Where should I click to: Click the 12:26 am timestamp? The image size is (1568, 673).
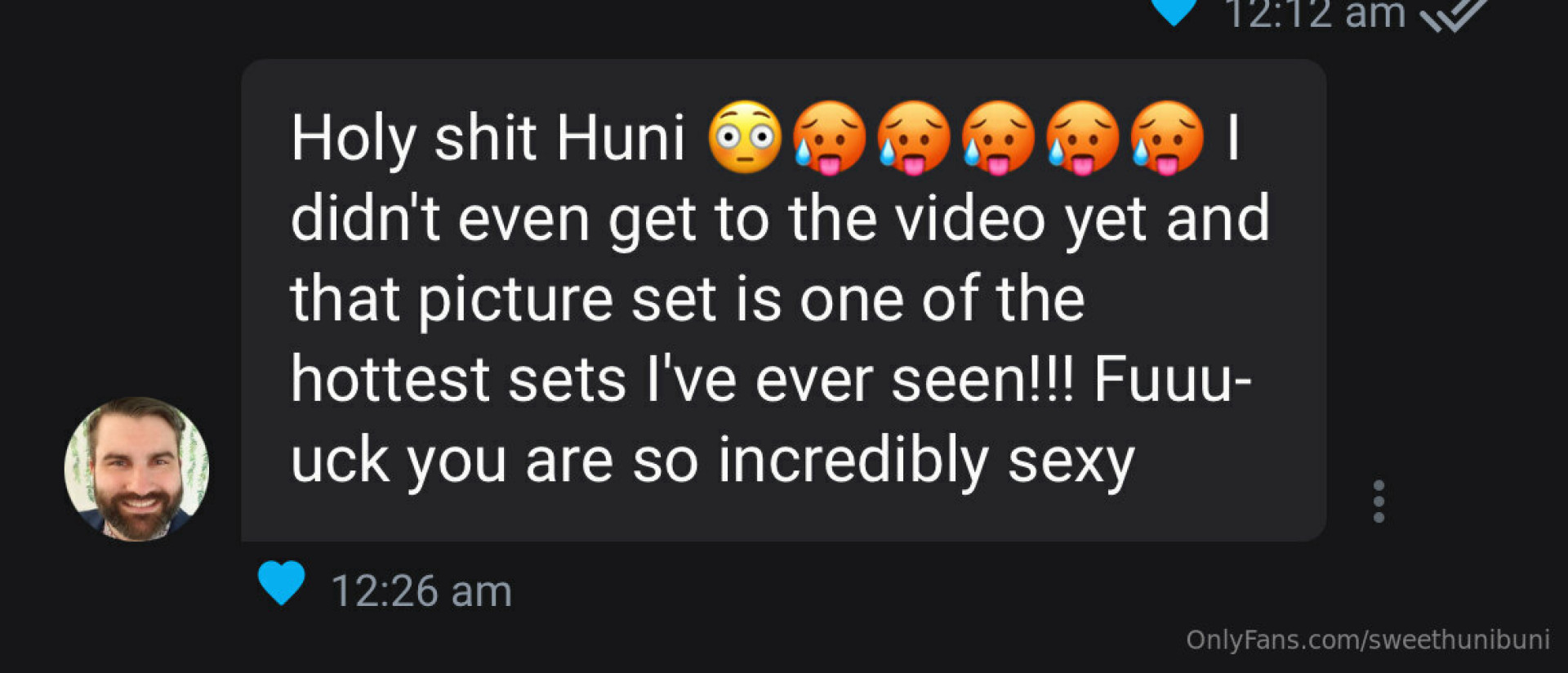click(421, 591)
